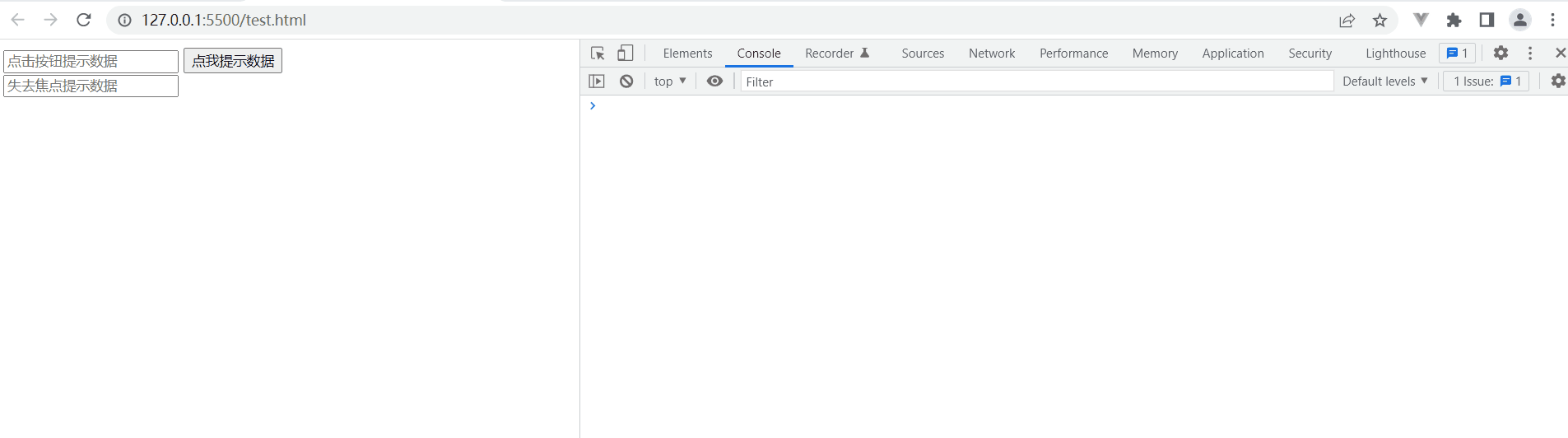Focus the 点击按钮提示数据 input field
The width and height of the screenshot is (1568, 438).
pos(91,61)
